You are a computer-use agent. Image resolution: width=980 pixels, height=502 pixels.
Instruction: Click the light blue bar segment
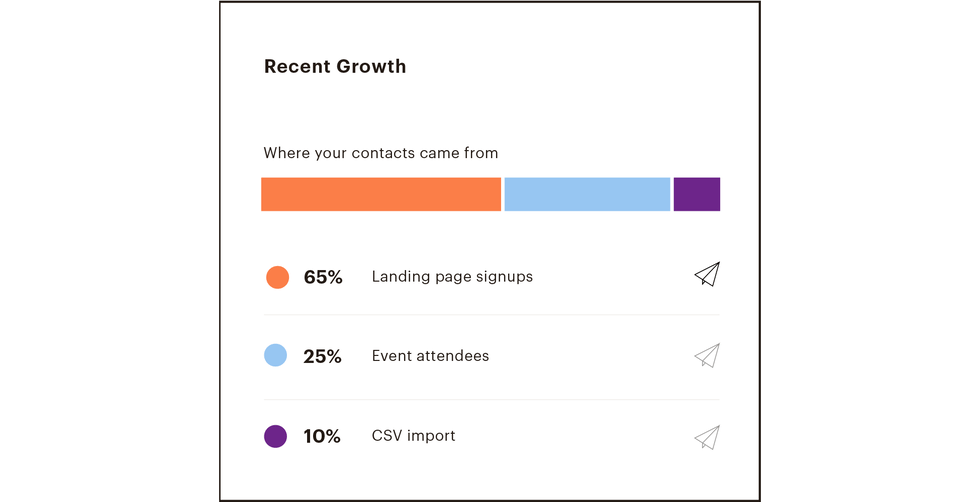coord(587,194)
